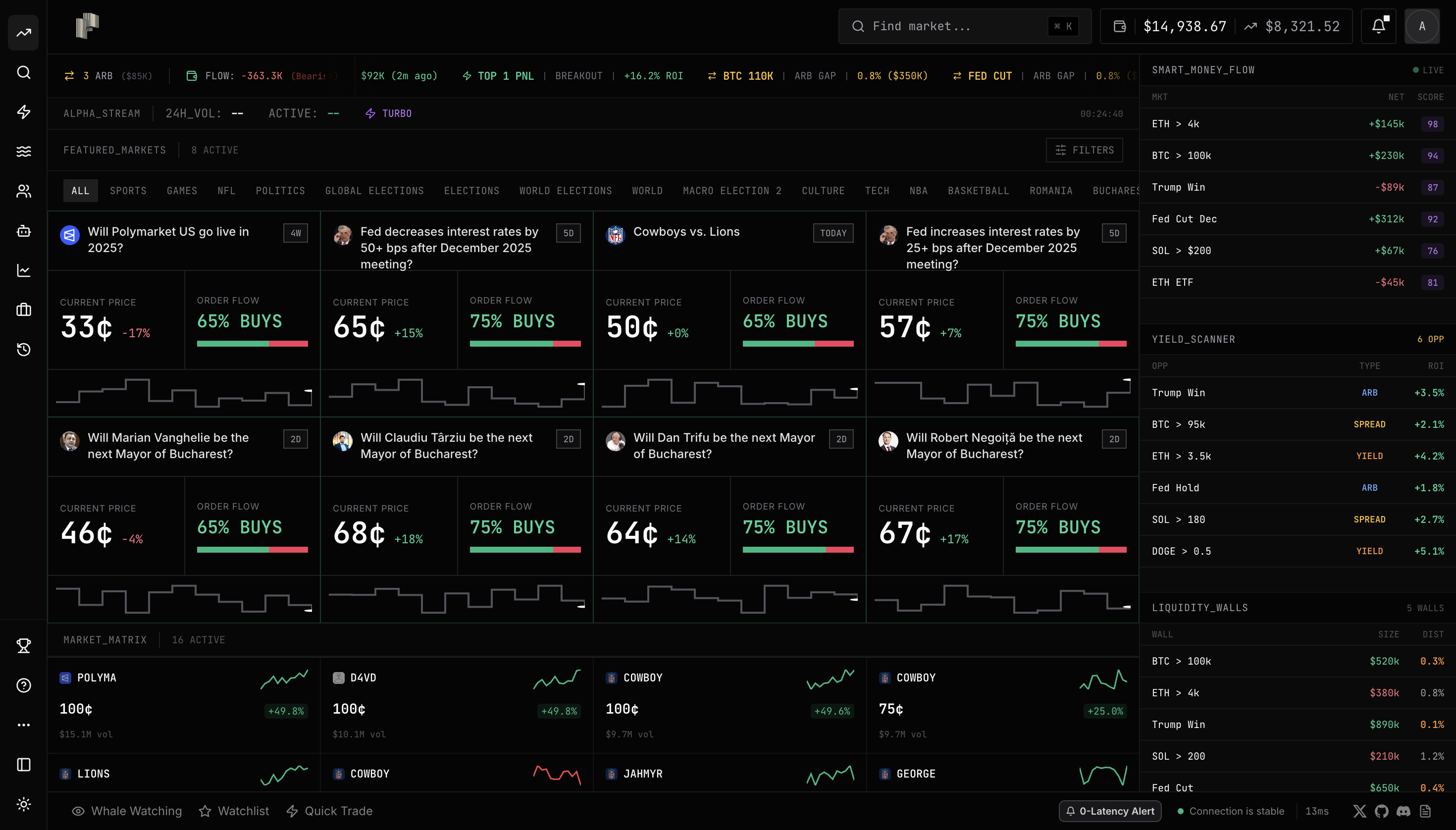1456x830 pixels.
Task: Click the notification bell icon
Action: (1378, 26)
